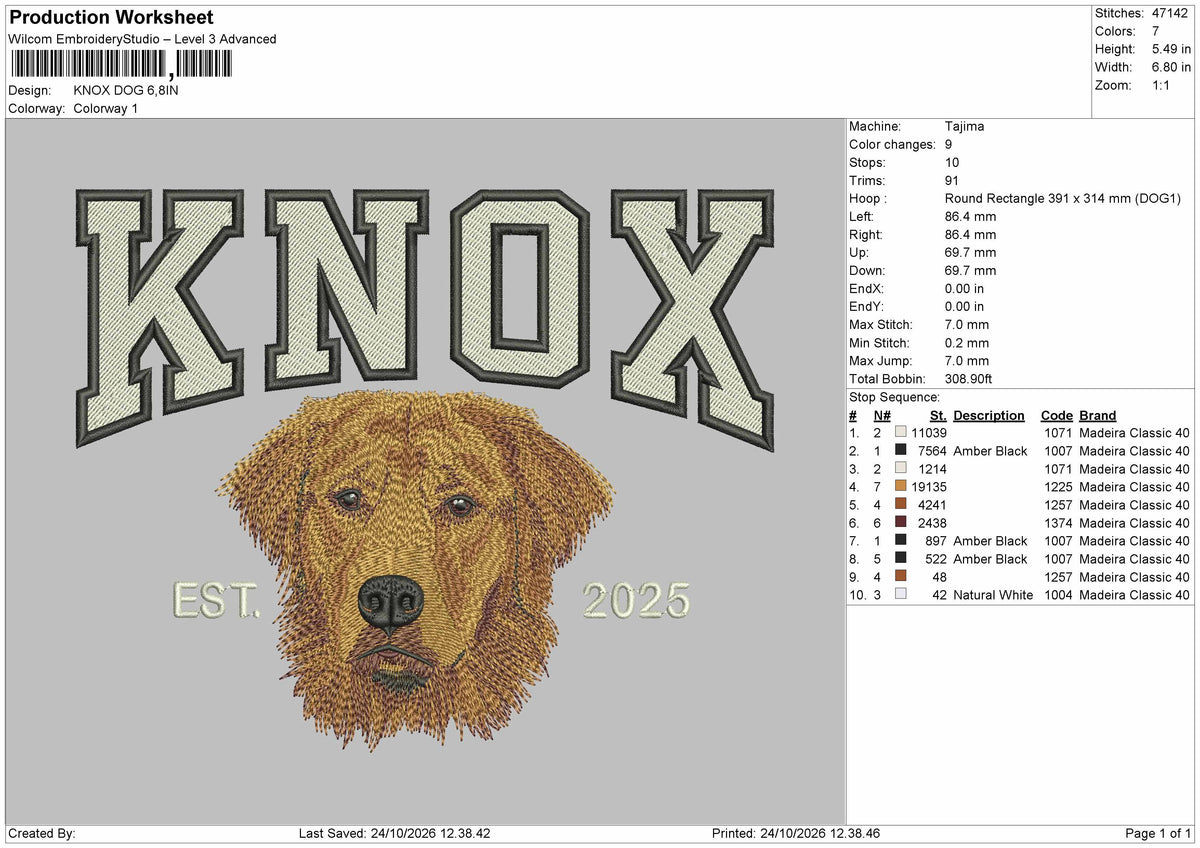1200x848 pixels.
Task: Click the swatch in stop row 9
Action: pos(901,577)
